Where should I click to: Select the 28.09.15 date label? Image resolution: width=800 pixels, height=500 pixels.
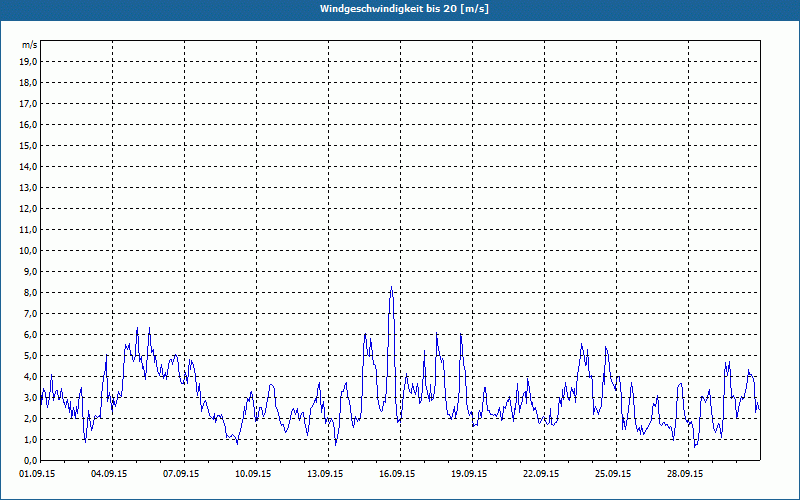pos(685,474)
